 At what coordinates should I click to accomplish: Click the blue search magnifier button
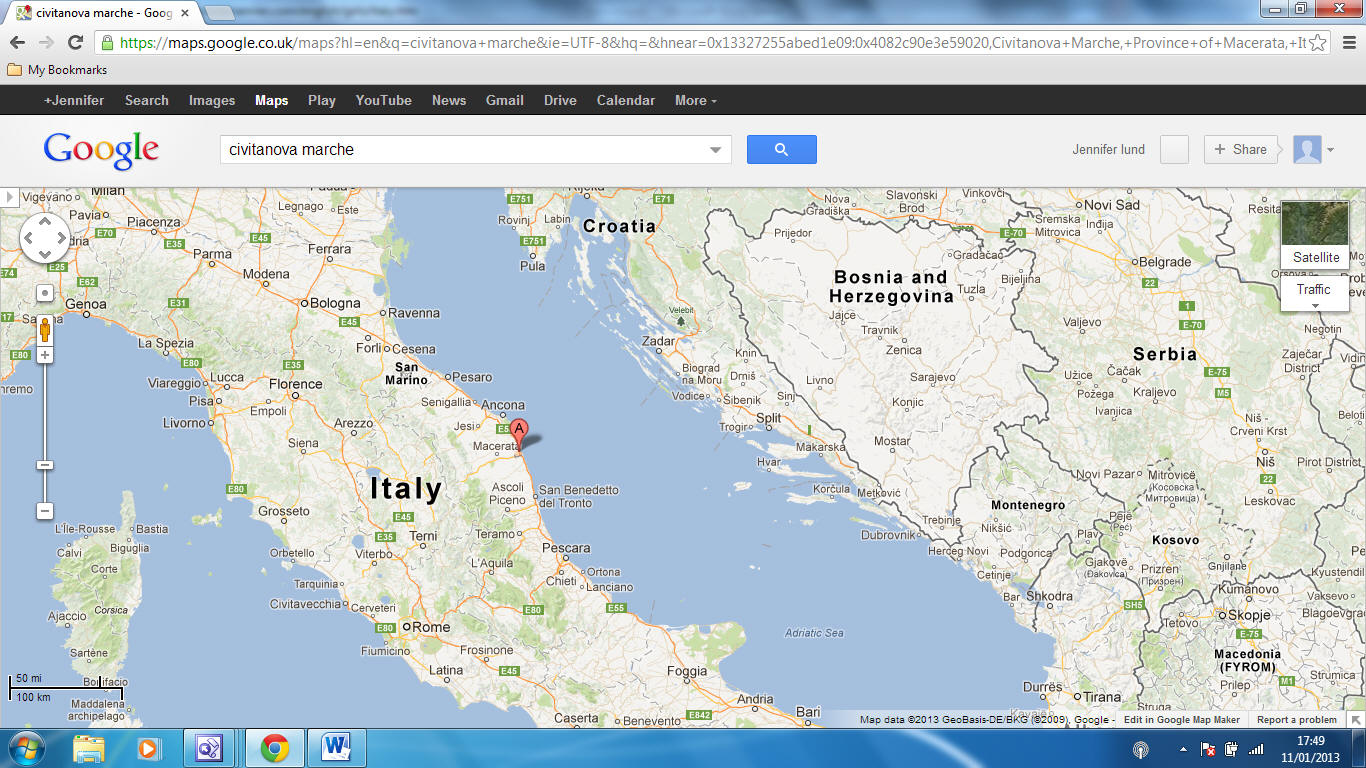coord(781,150)
